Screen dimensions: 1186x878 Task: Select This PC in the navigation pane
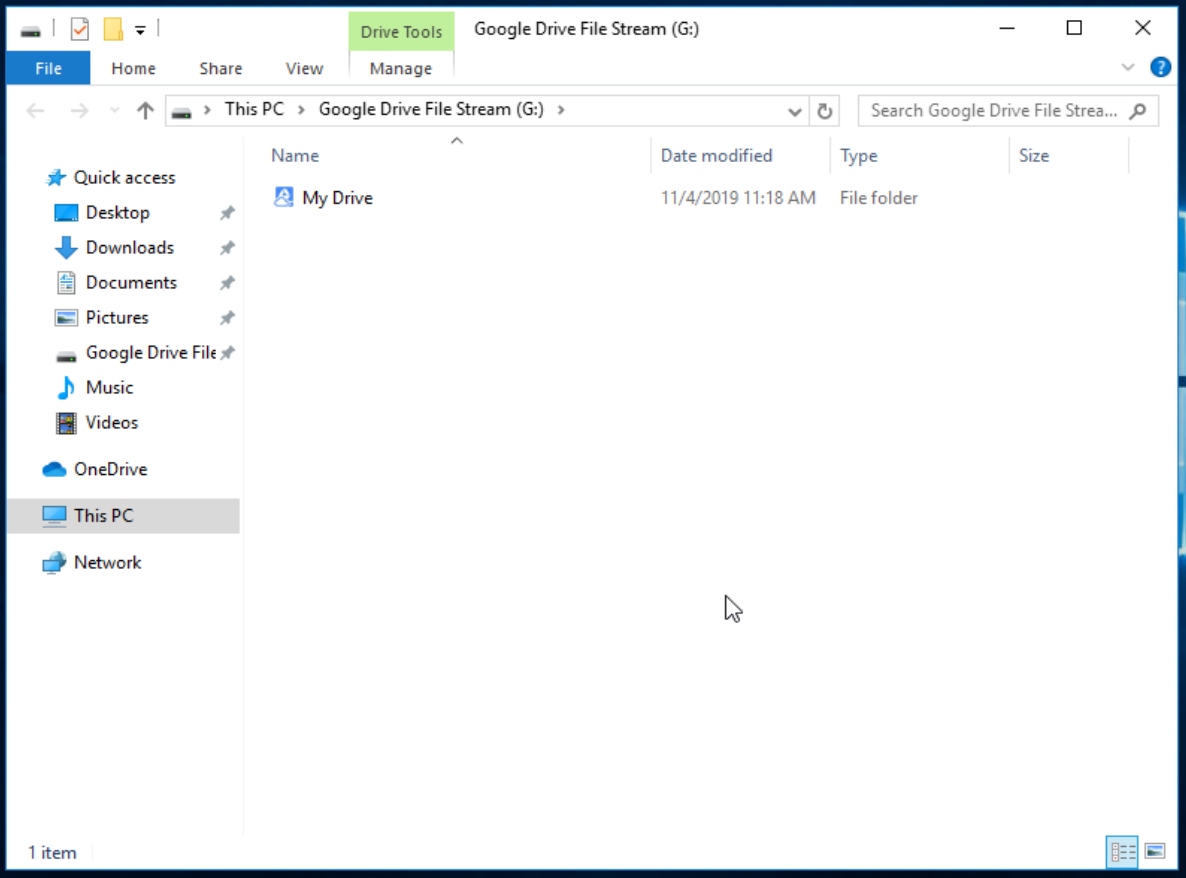coord(104,516)
